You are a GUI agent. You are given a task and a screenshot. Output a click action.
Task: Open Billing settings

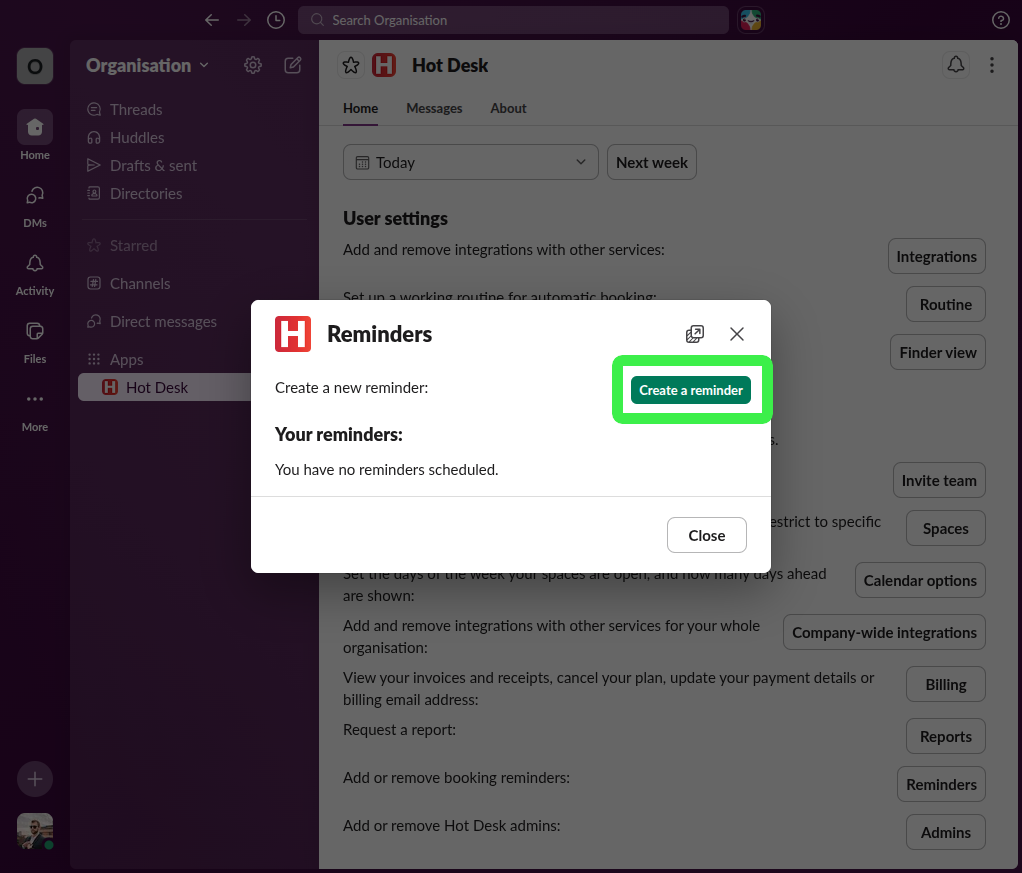coord(944,684)
